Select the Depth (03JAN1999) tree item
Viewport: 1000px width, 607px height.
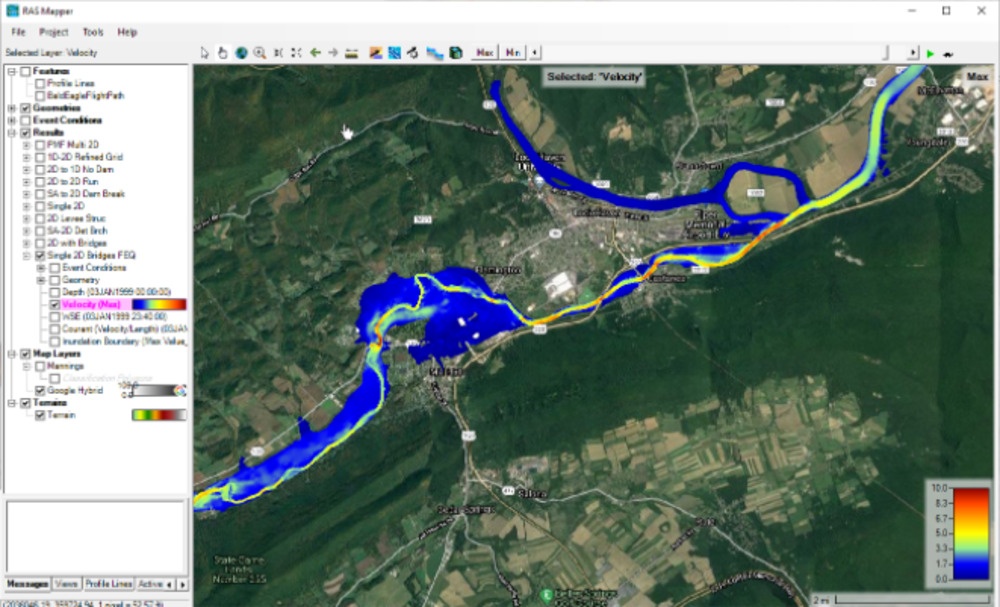(96, 292)
